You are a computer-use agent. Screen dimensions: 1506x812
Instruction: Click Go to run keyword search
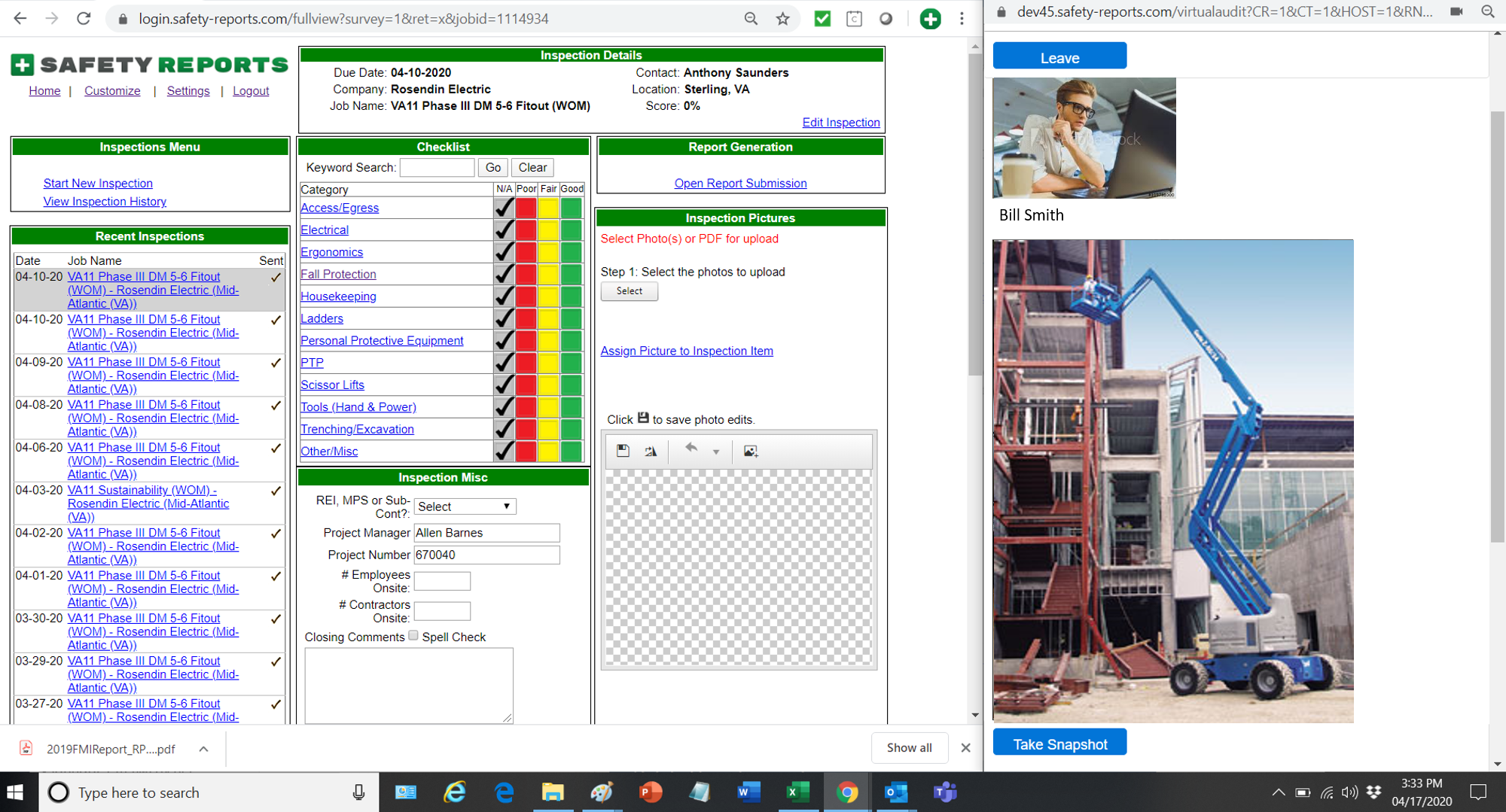[x=493, y=167]
